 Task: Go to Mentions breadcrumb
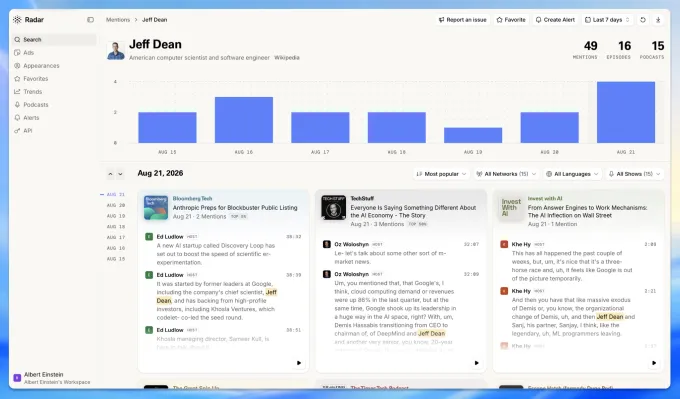click(118, 20)
